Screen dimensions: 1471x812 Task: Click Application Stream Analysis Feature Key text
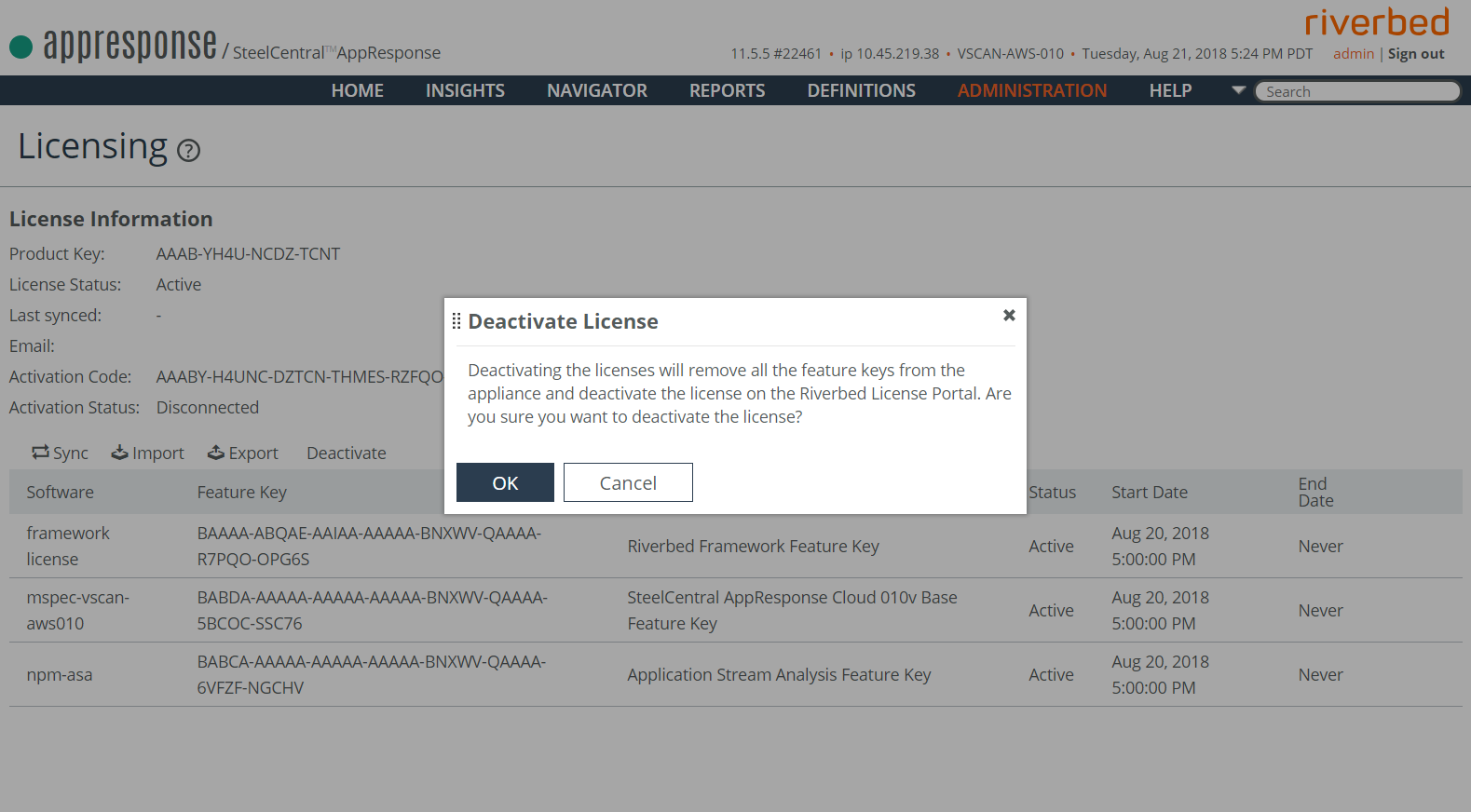[779, 674]
